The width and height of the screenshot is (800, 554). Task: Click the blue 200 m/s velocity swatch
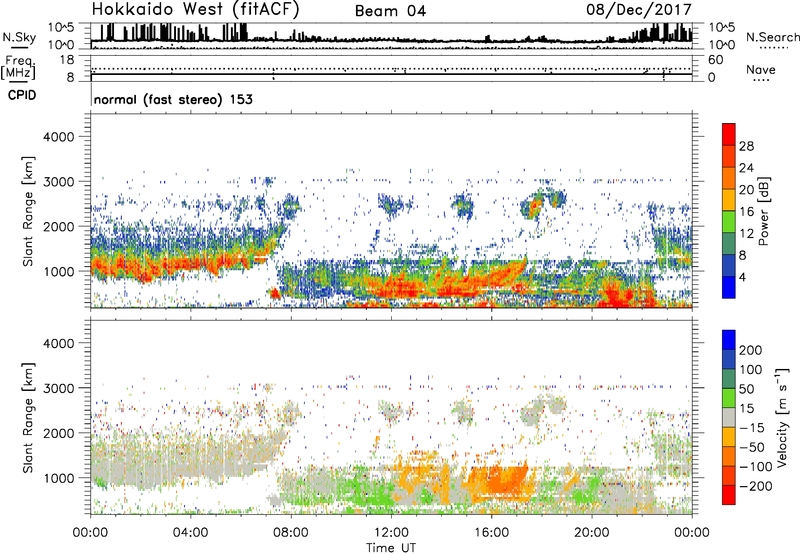(729, 340)
